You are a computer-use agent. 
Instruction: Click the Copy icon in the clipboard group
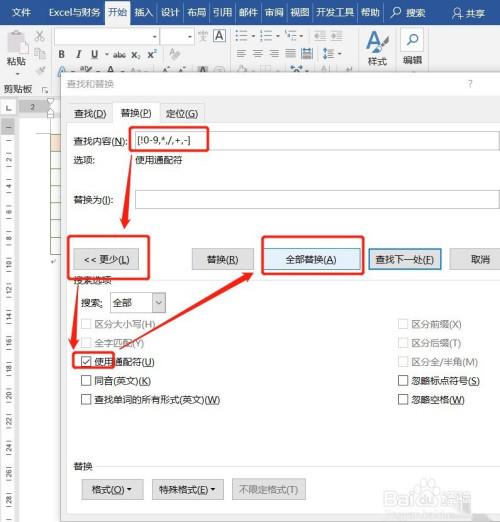40,53
